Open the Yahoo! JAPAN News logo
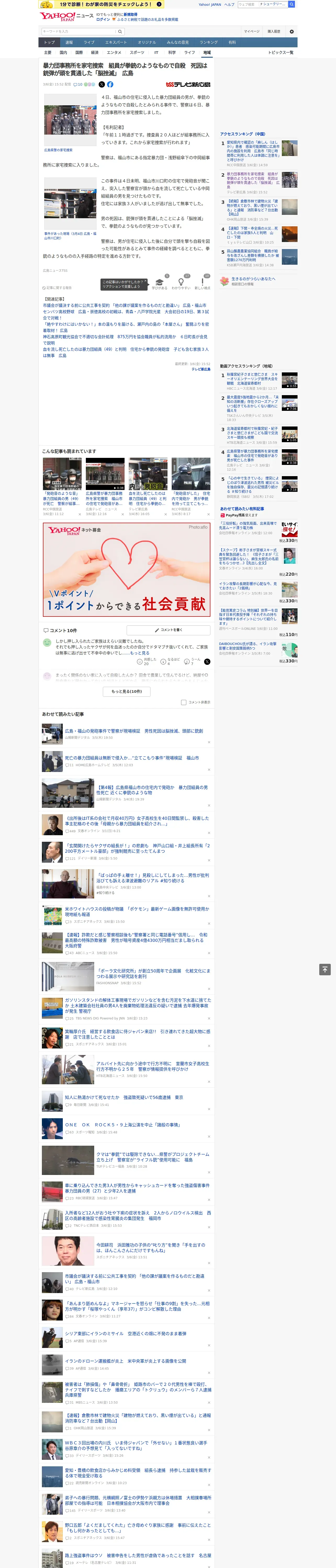Viewport: 336px width, 1568px height. tap(66, 16)
